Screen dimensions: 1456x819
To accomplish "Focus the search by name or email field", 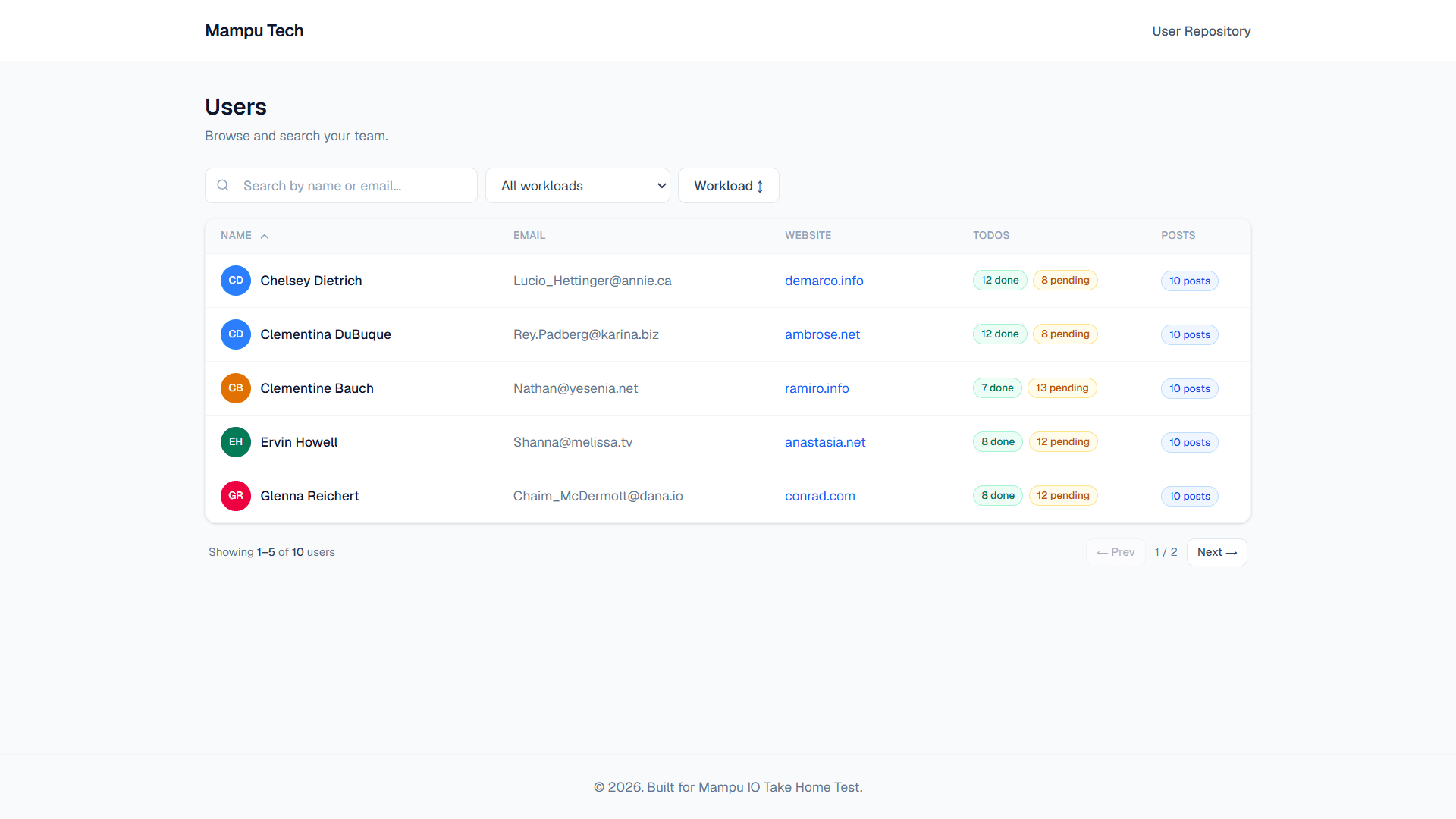I will 341,186.
